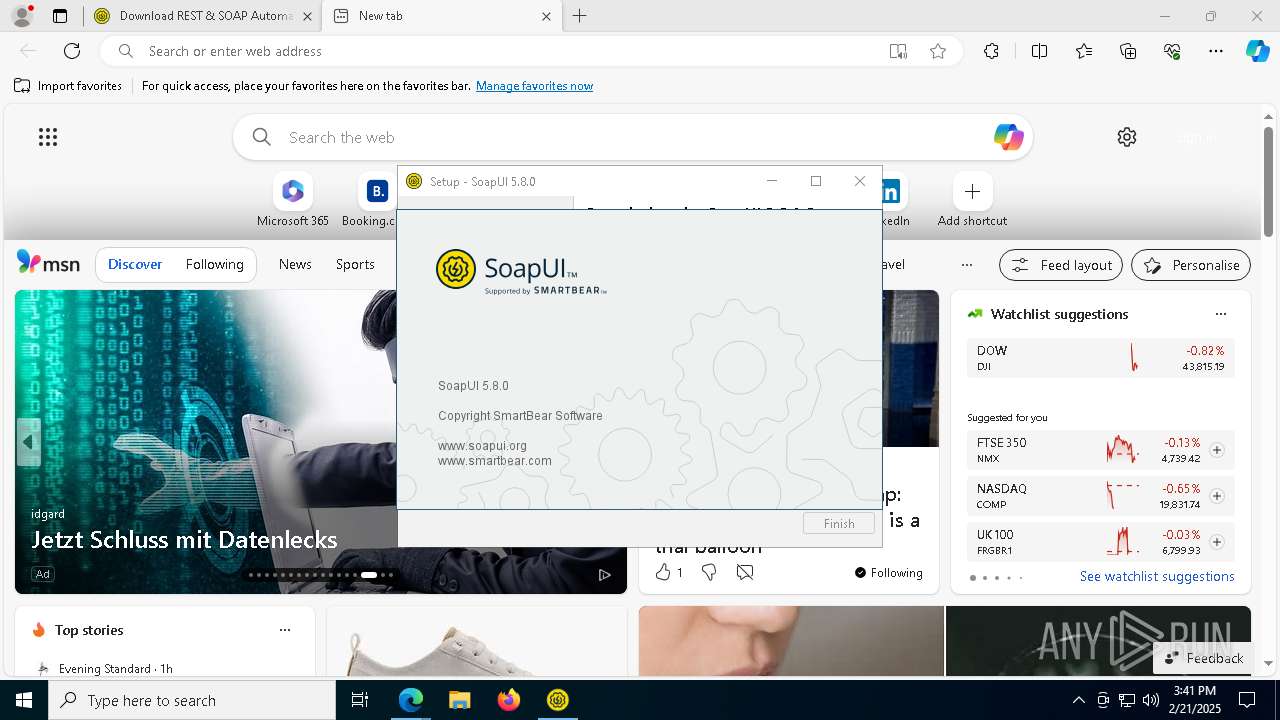This screenshot has height=720, width=1280.
Task: Open the News category
Action: point(295,264)
